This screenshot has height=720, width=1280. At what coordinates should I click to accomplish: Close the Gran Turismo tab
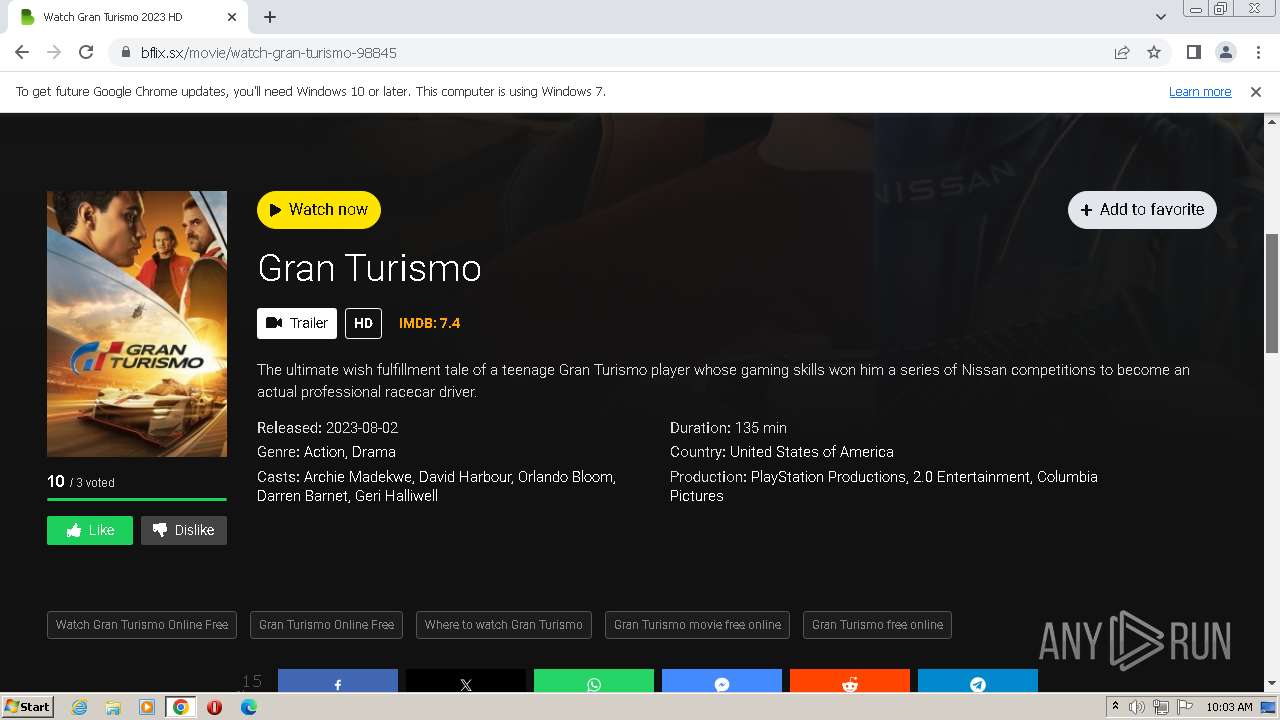pos(232,17)
